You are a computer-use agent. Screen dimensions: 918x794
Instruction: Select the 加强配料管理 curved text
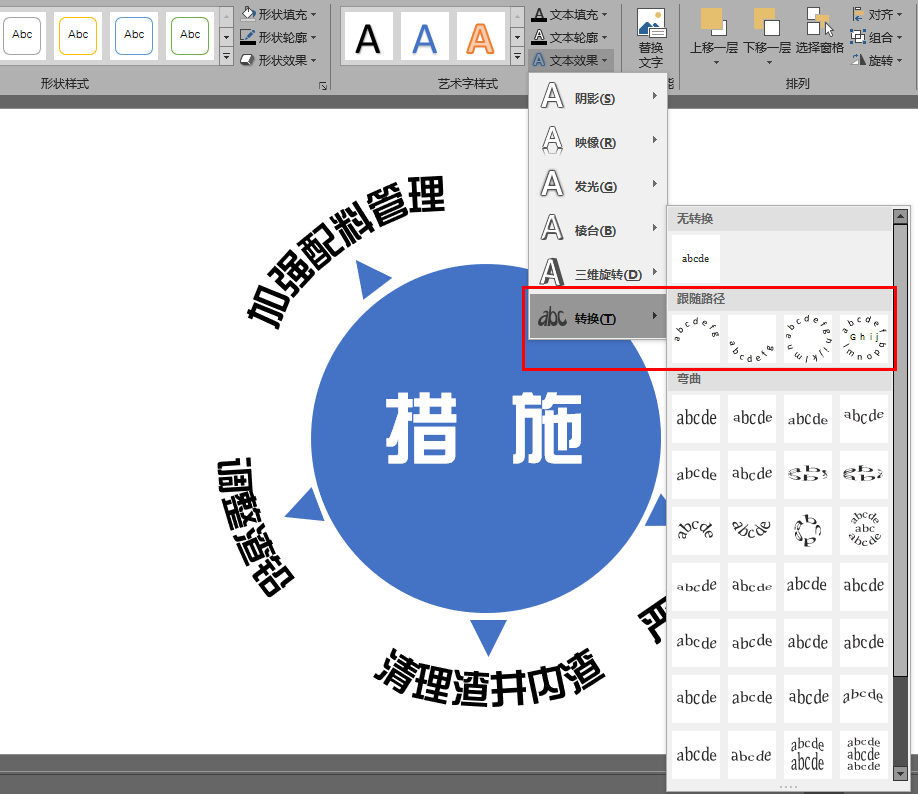tap(345, 252)
